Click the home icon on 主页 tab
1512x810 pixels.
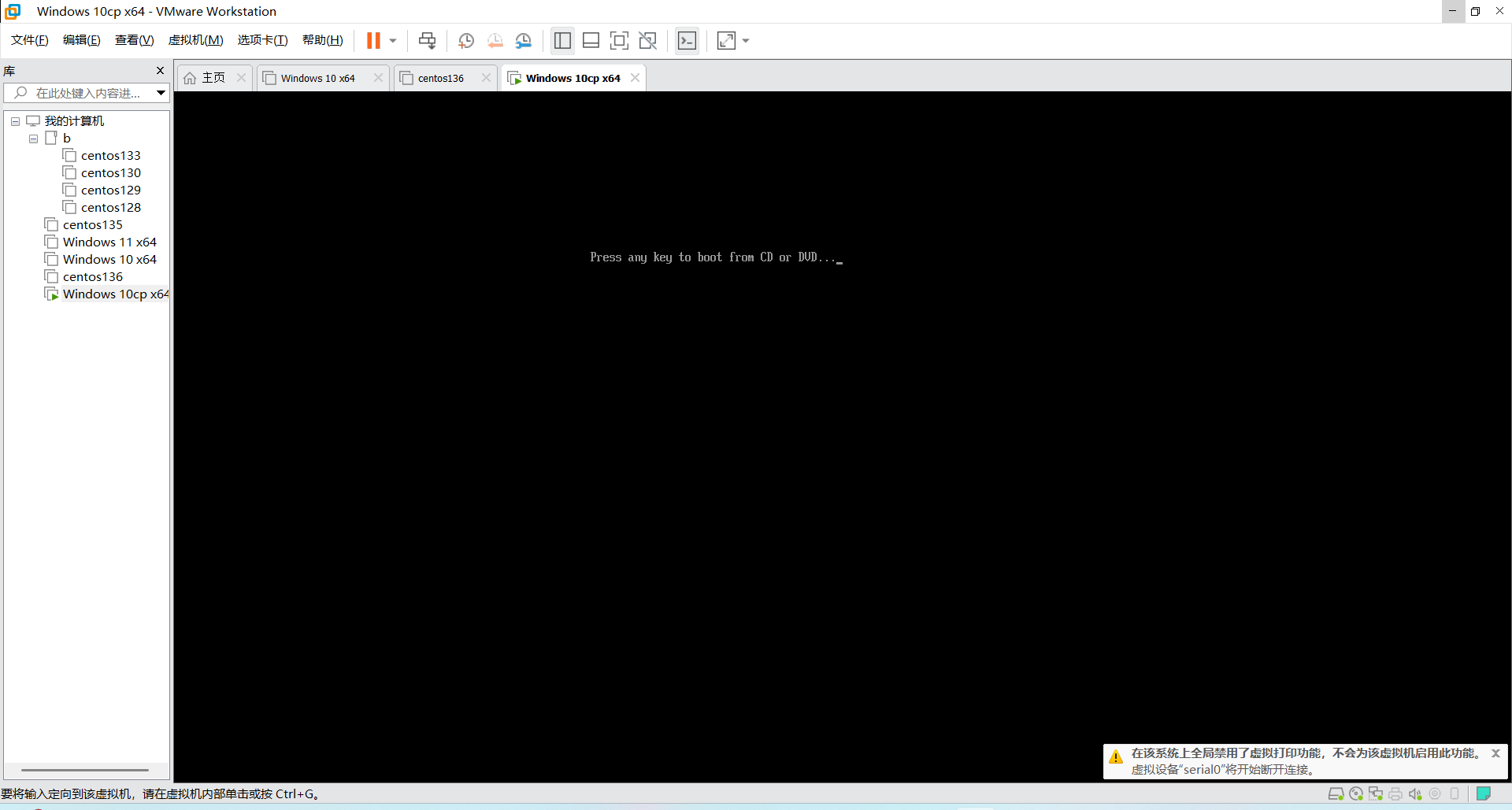coord(190,78)
